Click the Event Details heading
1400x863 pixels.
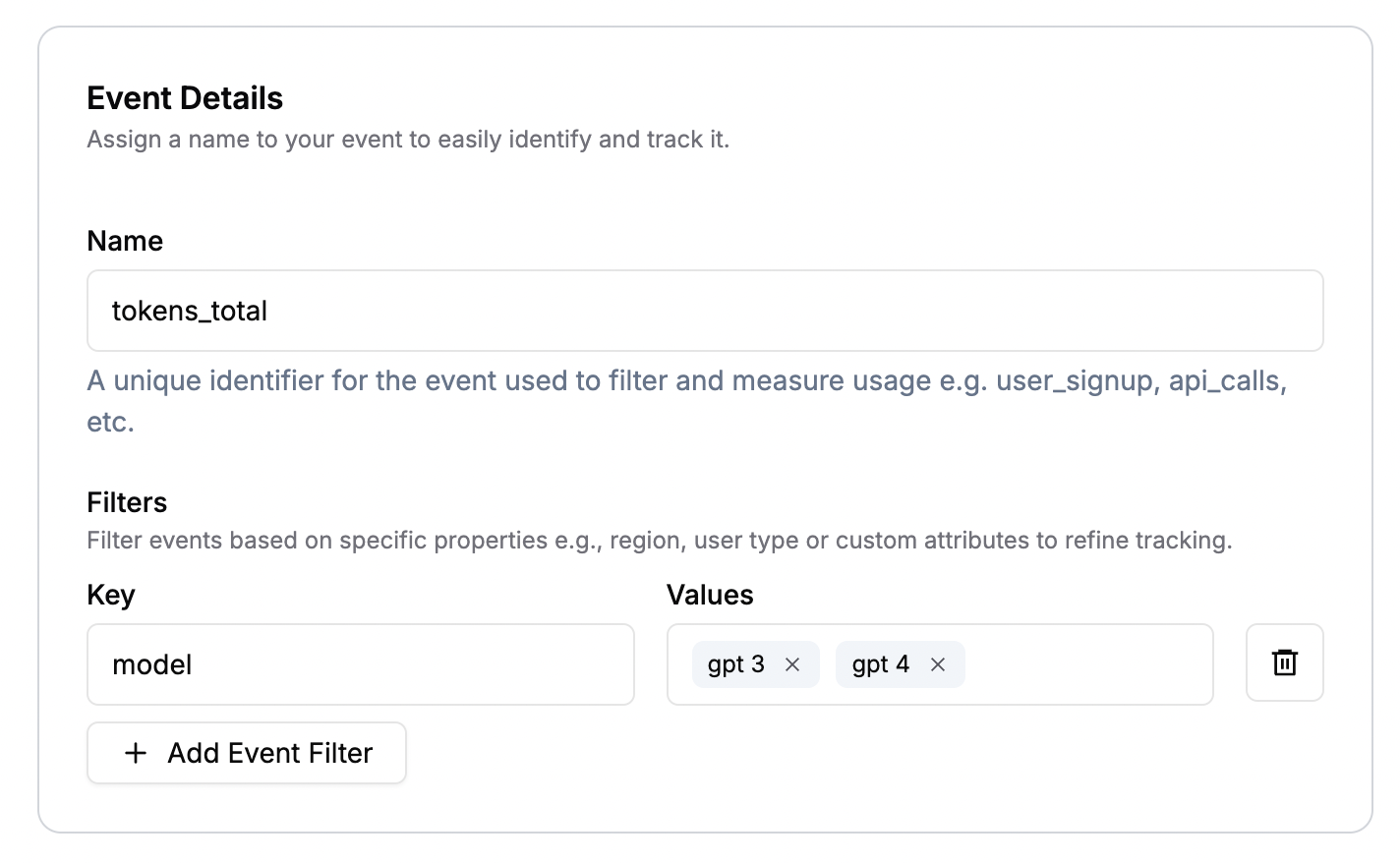[x=185, y=98]
